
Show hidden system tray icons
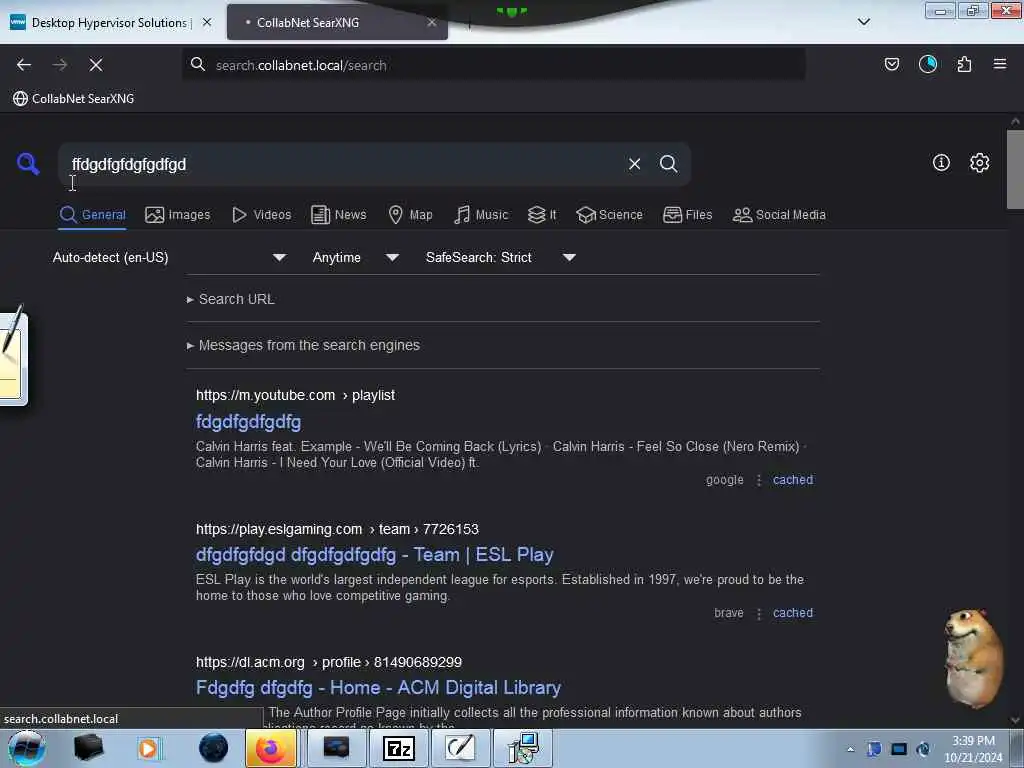[850, 749]
